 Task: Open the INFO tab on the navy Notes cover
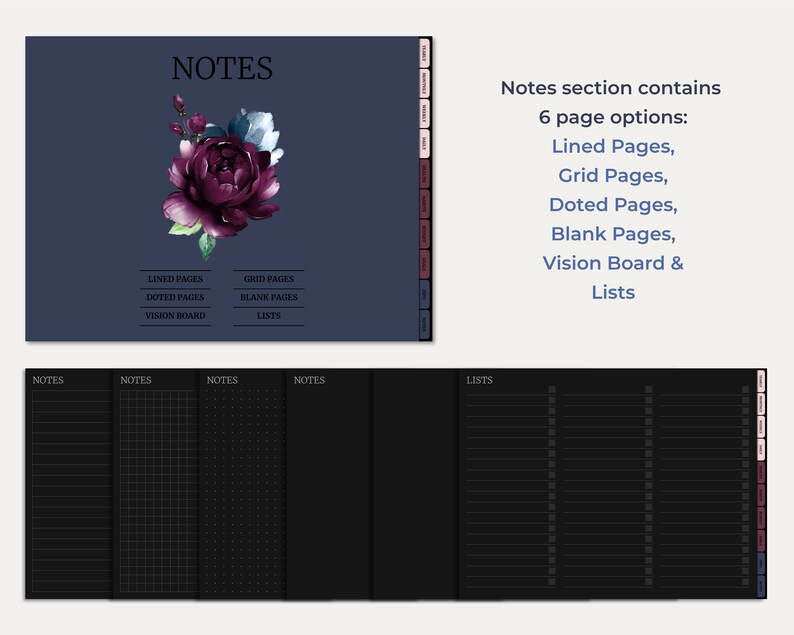[424, 294]
